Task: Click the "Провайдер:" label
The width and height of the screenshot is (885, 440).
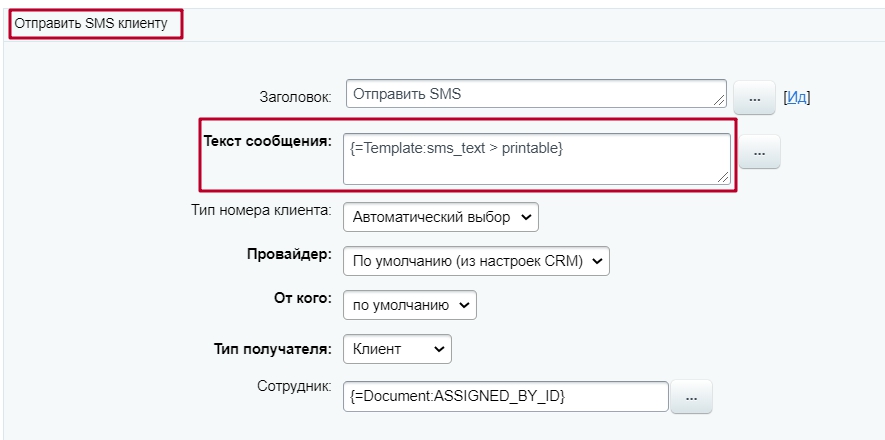Action: click(x=289, y=255)
